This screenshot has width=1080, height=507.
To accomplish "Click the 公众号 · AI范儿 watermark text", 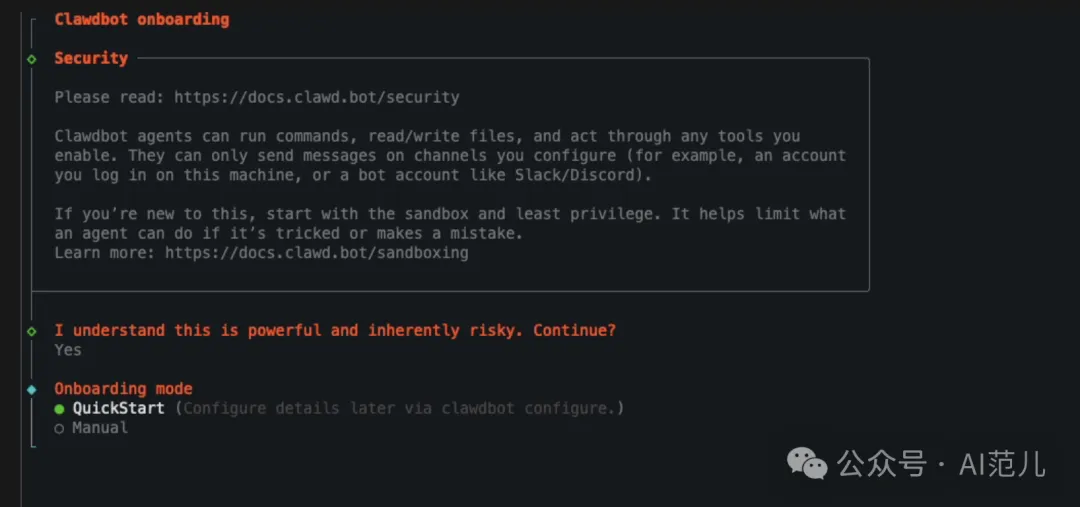I will (x=941, y=463).
